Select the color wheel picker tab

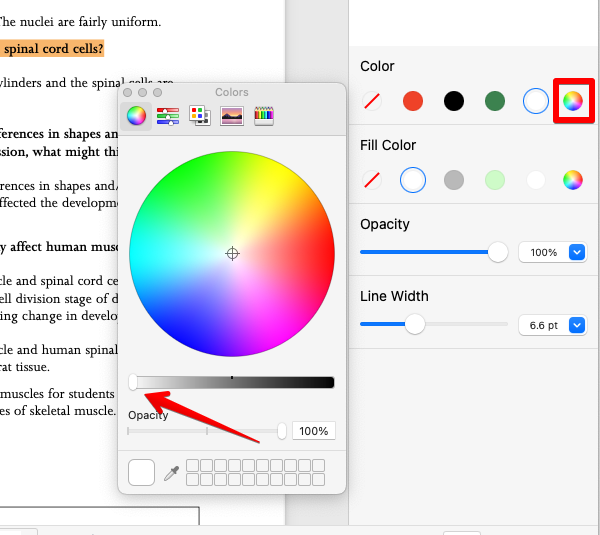[x=136, y=116]
